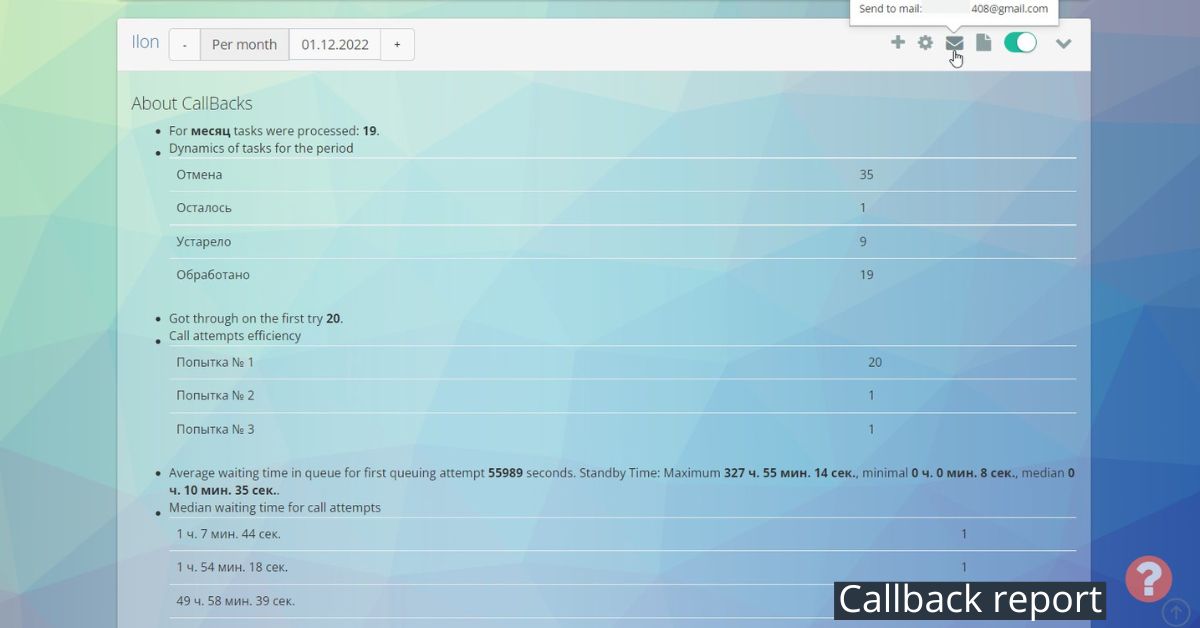
Task: Step to the previous period with the minus button
Action: pyautogui.click(x=184, y=44)
